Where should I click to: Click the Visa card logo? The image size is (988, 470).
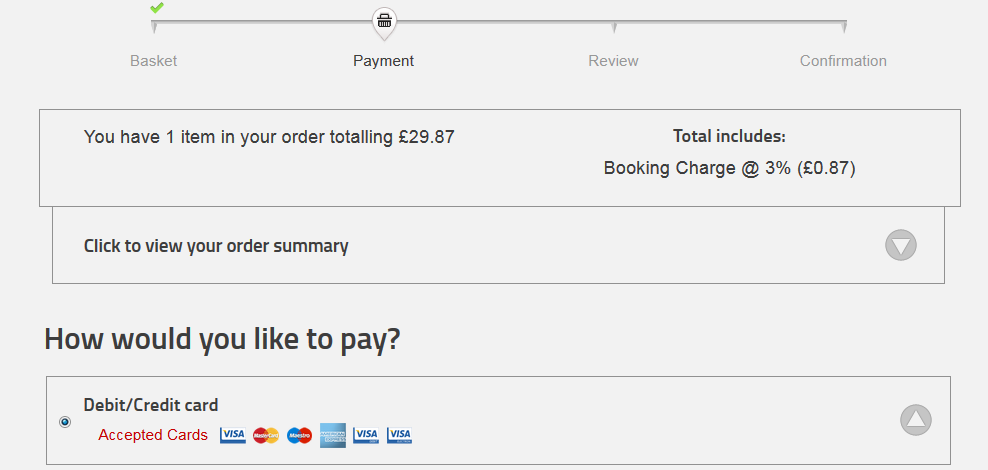tap(233, 435)
